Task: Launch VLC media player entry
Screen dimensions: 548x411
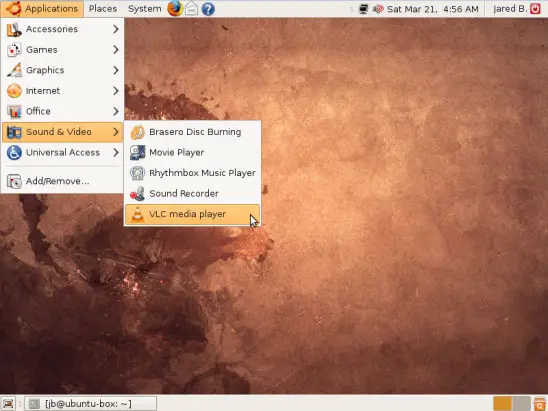Action: 192,214
